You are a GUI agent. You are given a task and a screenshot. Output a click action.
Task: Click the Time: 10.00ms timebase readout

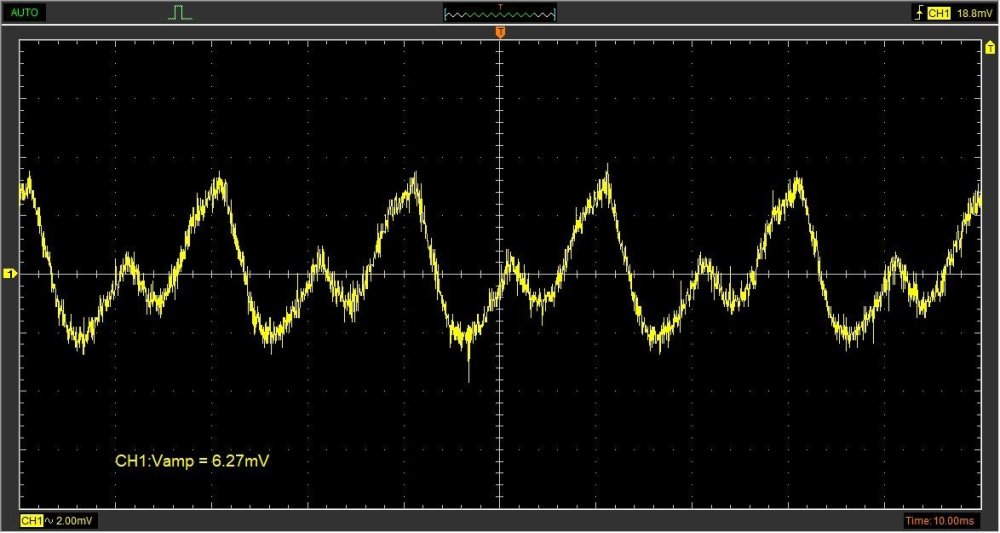tap(945, 522)
